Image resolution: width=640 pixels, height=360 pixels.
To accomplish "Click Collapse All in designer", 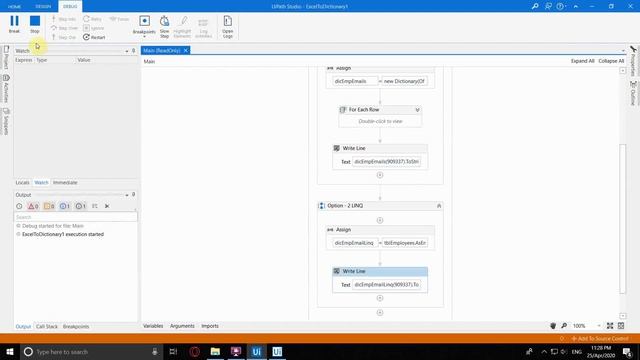I will tap(611, 61).
